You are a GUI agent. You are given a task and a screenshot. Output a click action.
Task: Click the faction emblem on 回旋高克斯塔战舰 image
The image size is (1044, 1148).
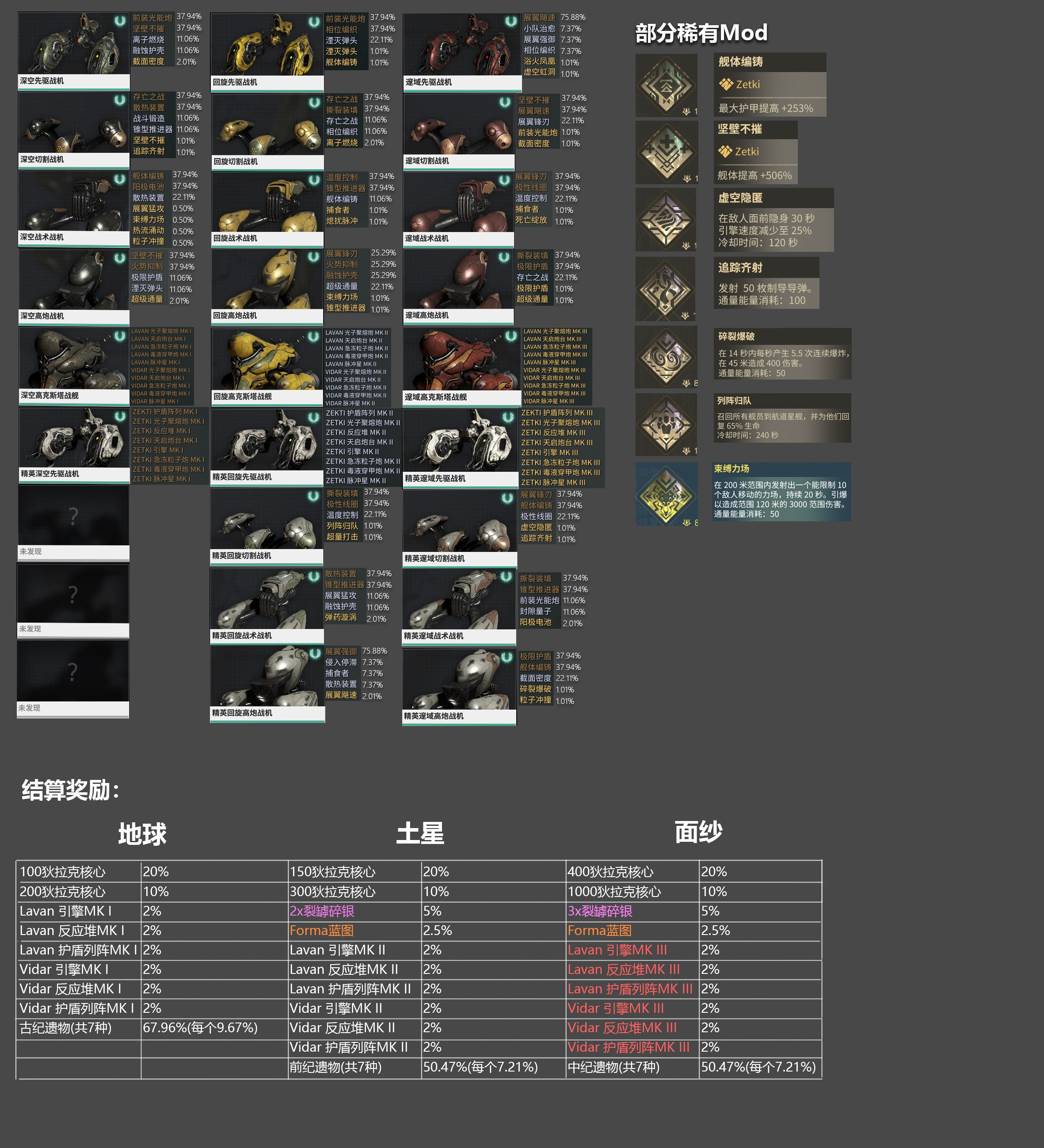point(313,337)
